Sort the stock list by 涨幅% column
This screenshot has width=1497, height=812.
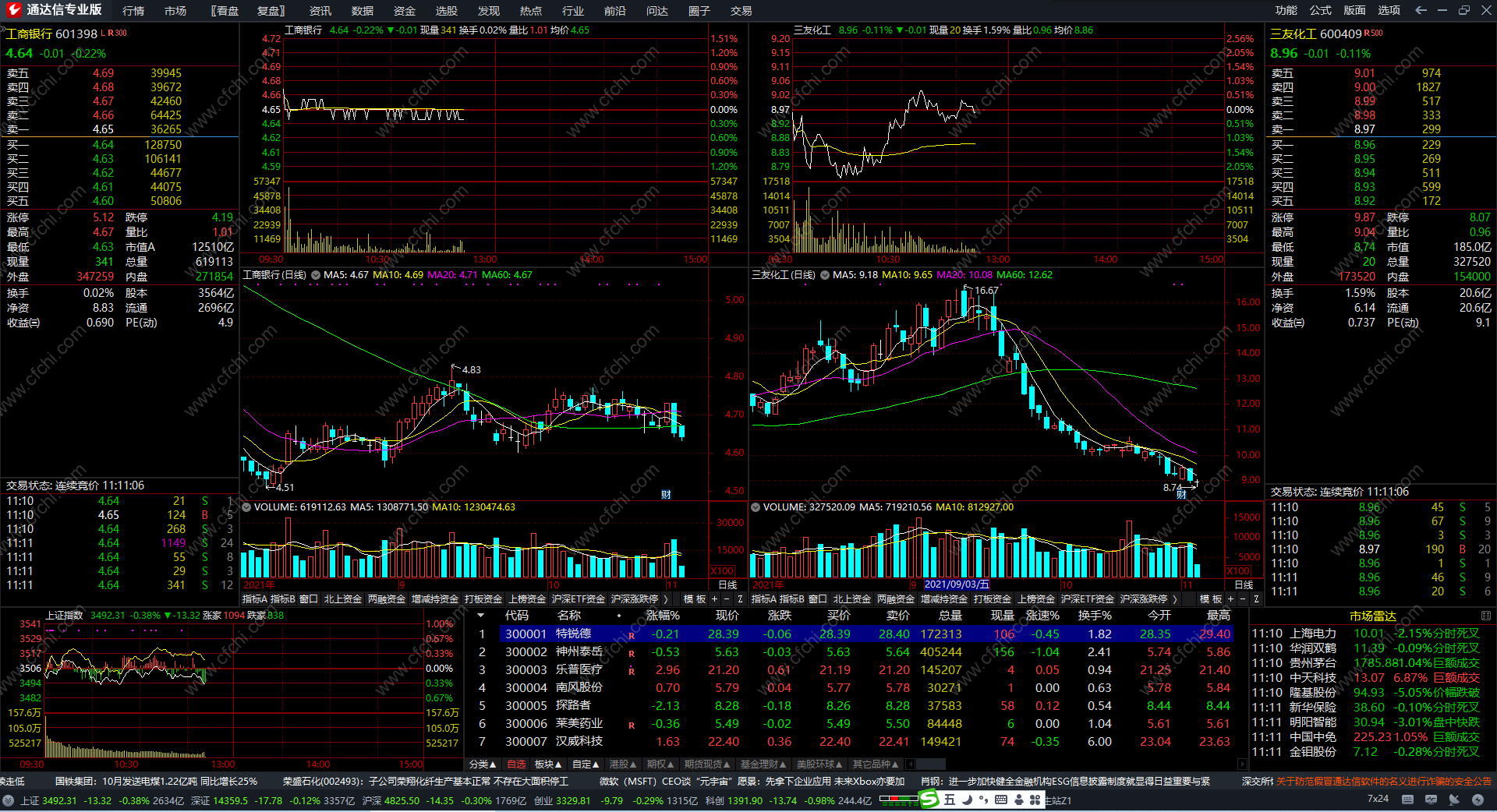pos(663,616)
